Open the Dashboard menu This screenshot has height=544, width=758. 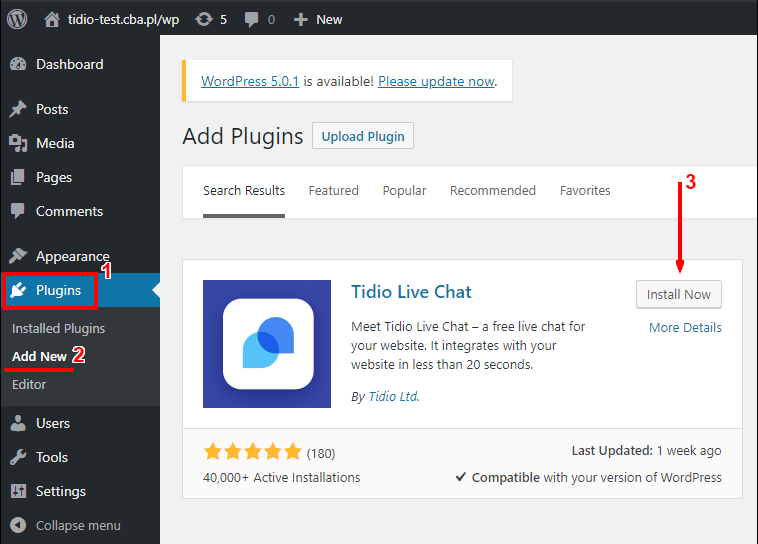pos(70,64)
